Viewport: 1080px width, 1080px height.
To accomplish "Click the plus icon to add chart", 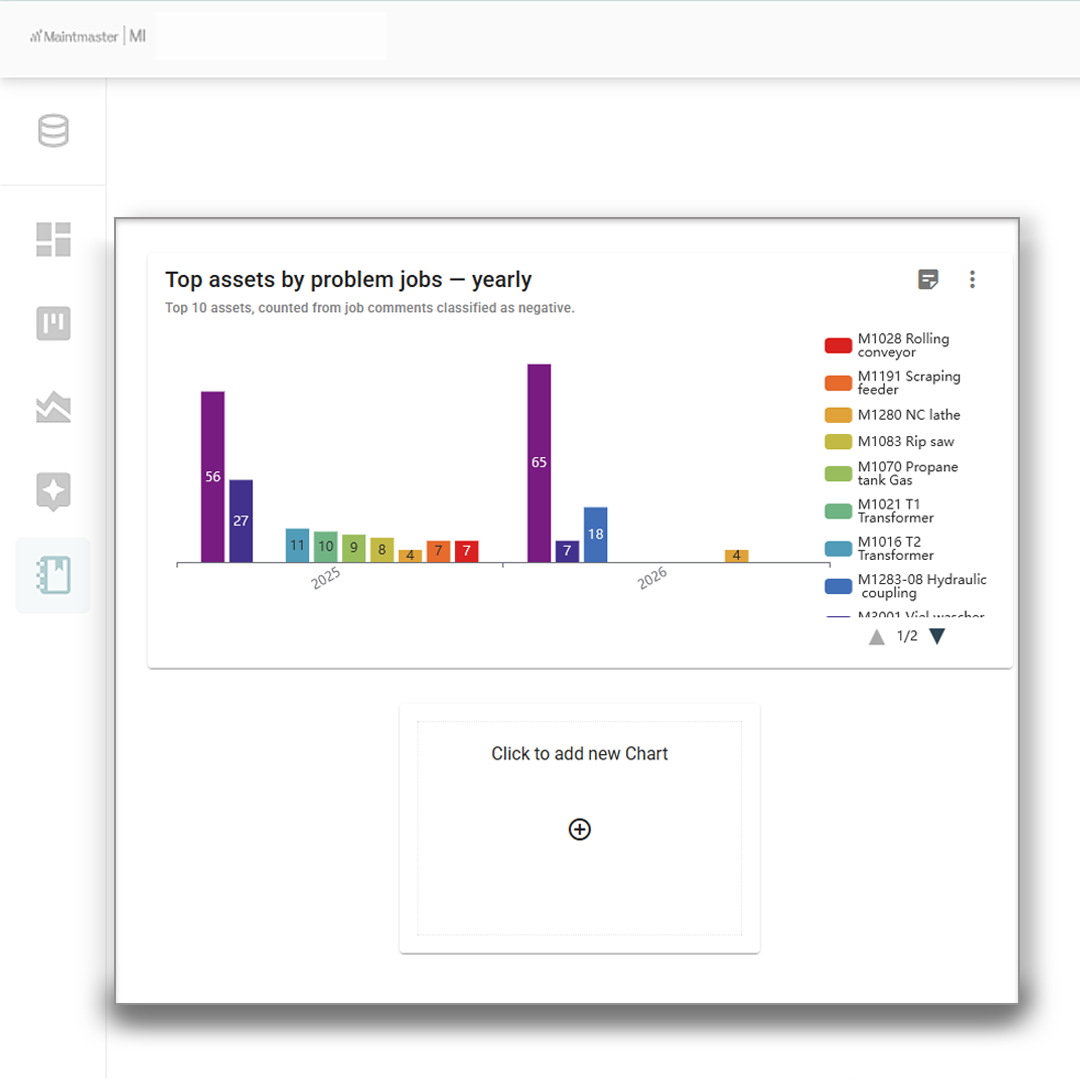I will 579,829.
